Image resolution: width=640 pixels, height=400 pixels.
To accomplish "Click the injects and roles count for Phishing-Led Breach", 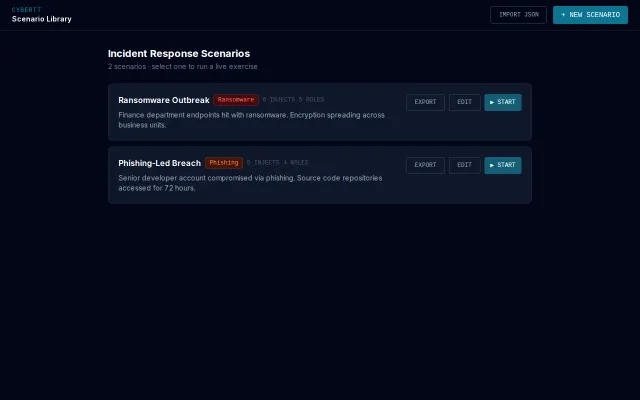I will pos(277,162).
